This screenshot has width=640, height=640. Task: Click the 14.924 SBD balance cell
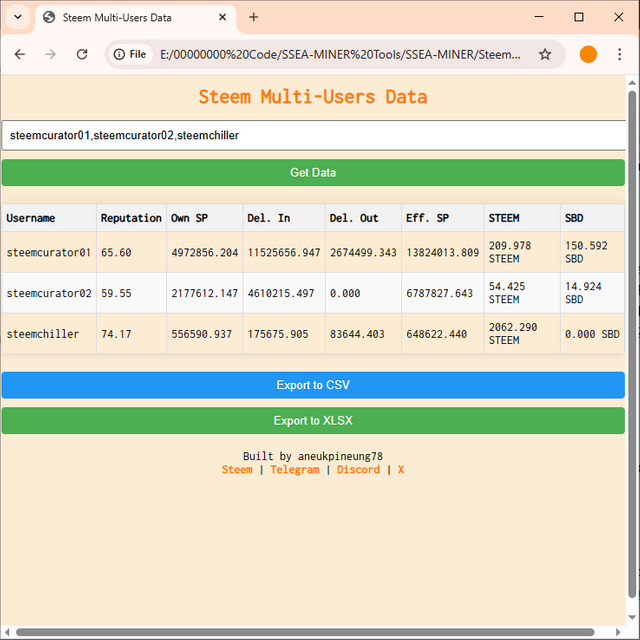pyautogui.click(x=592, y=293)
